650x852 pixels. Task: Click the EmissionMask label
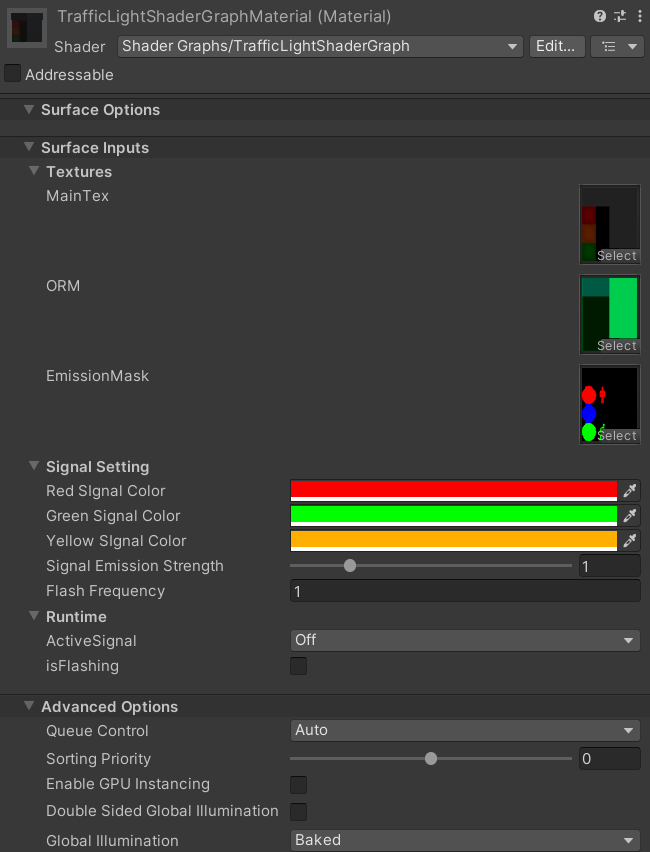97,376
